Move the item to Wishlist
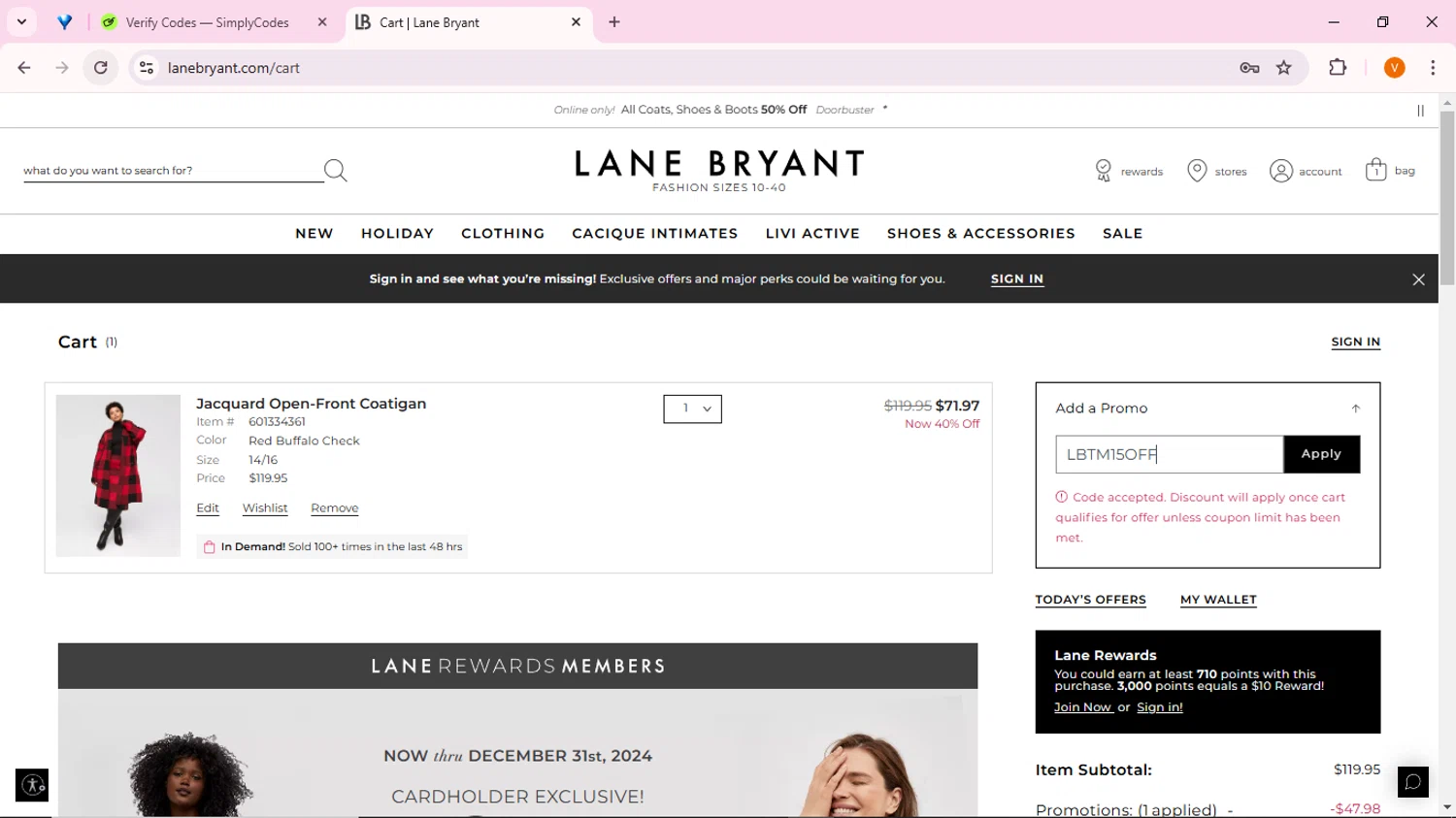 [265, 508]
